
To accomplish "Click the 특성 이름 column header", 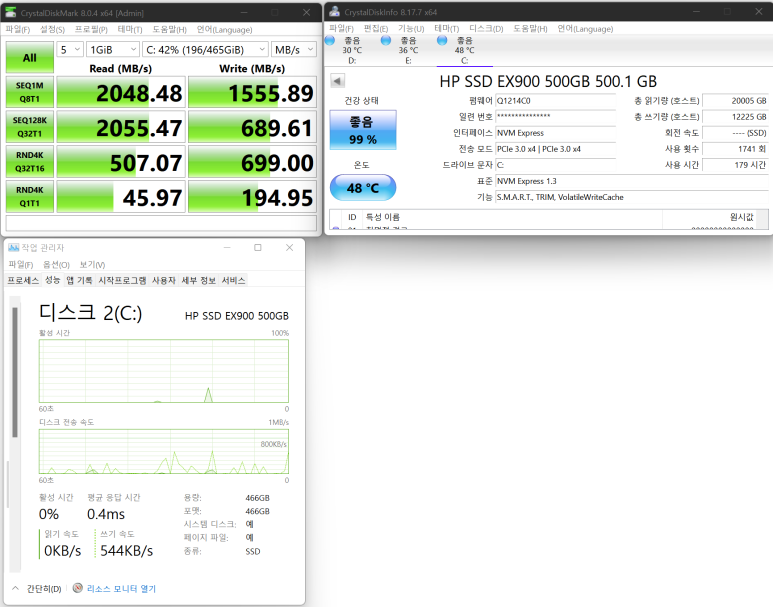I will [x=512, y=217].
